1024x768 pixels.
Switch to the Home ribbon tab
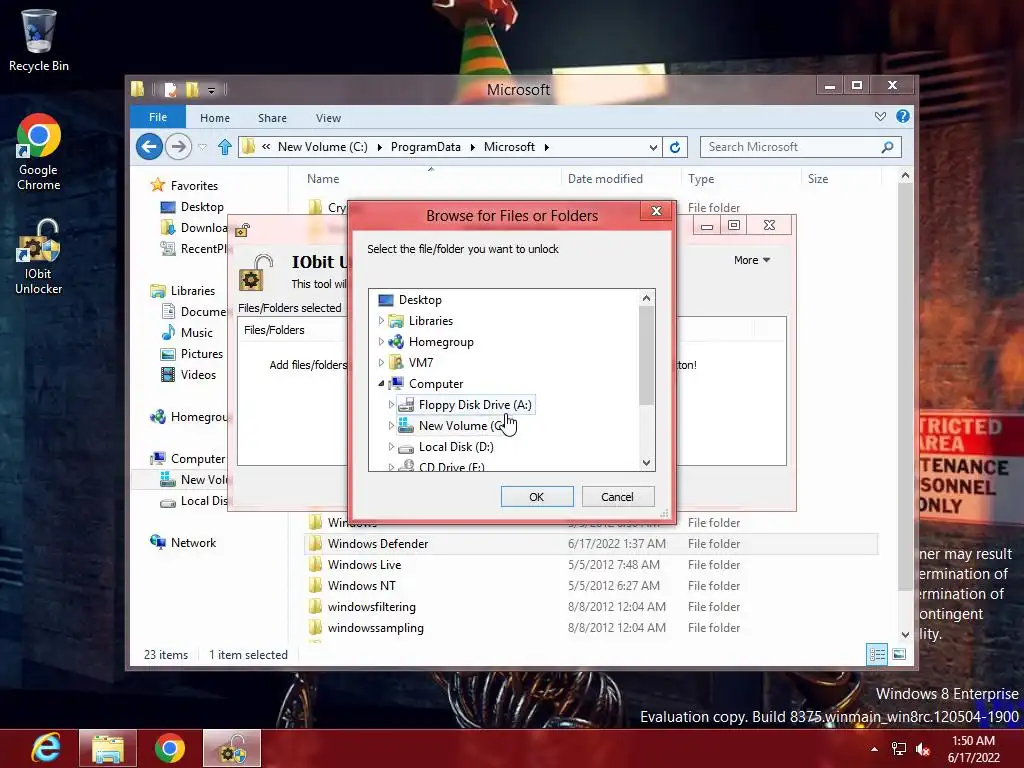tap(215, 118)
